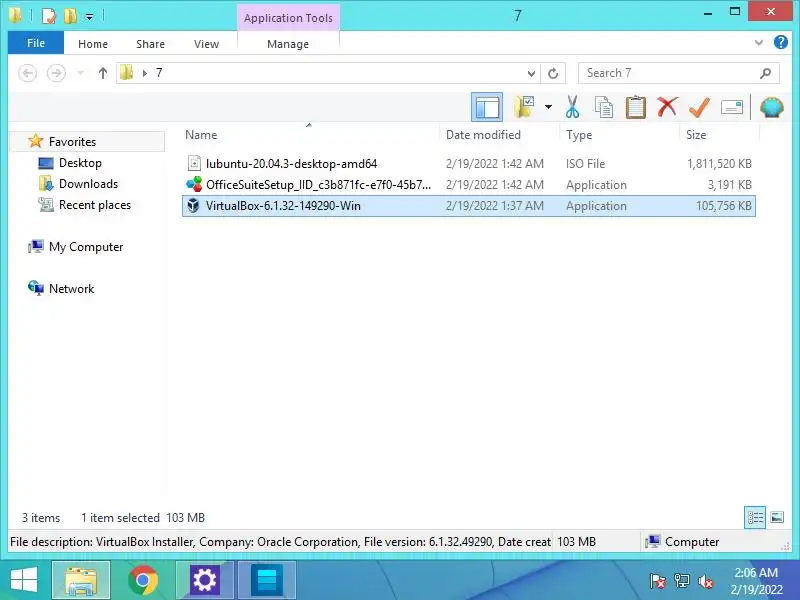800x600 pixels.
Task: Click the Computer zone in status bar
Action: [682, 542]
